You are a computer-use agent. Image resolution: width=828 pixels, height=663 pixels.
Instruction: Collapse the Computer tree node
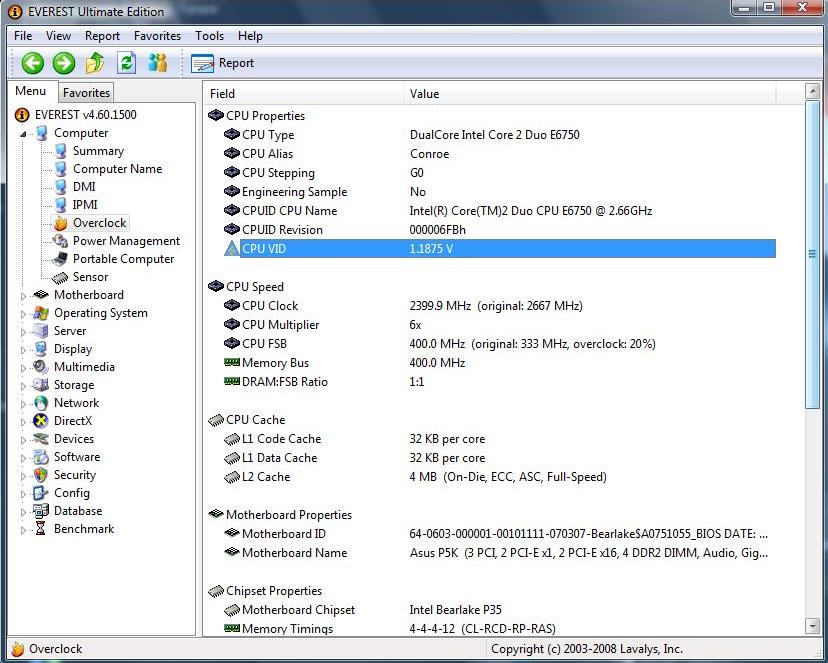23,134
